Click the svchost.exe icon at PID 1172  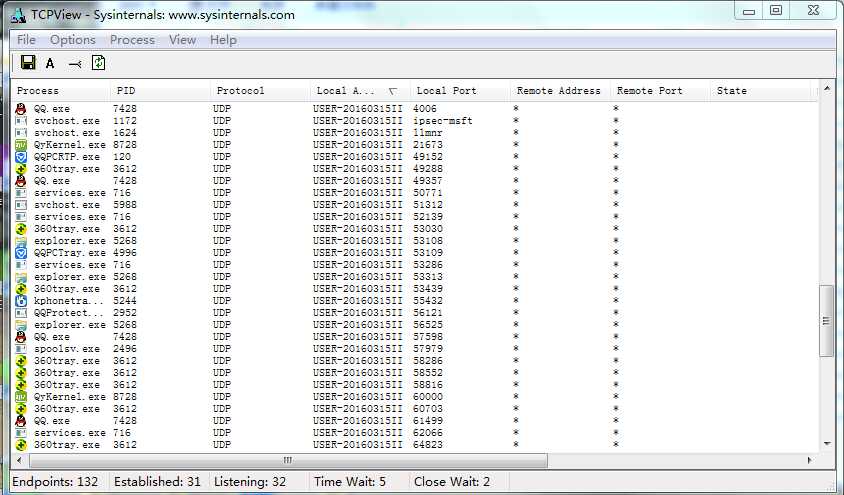pyautogui.click(x=20, y=121)
